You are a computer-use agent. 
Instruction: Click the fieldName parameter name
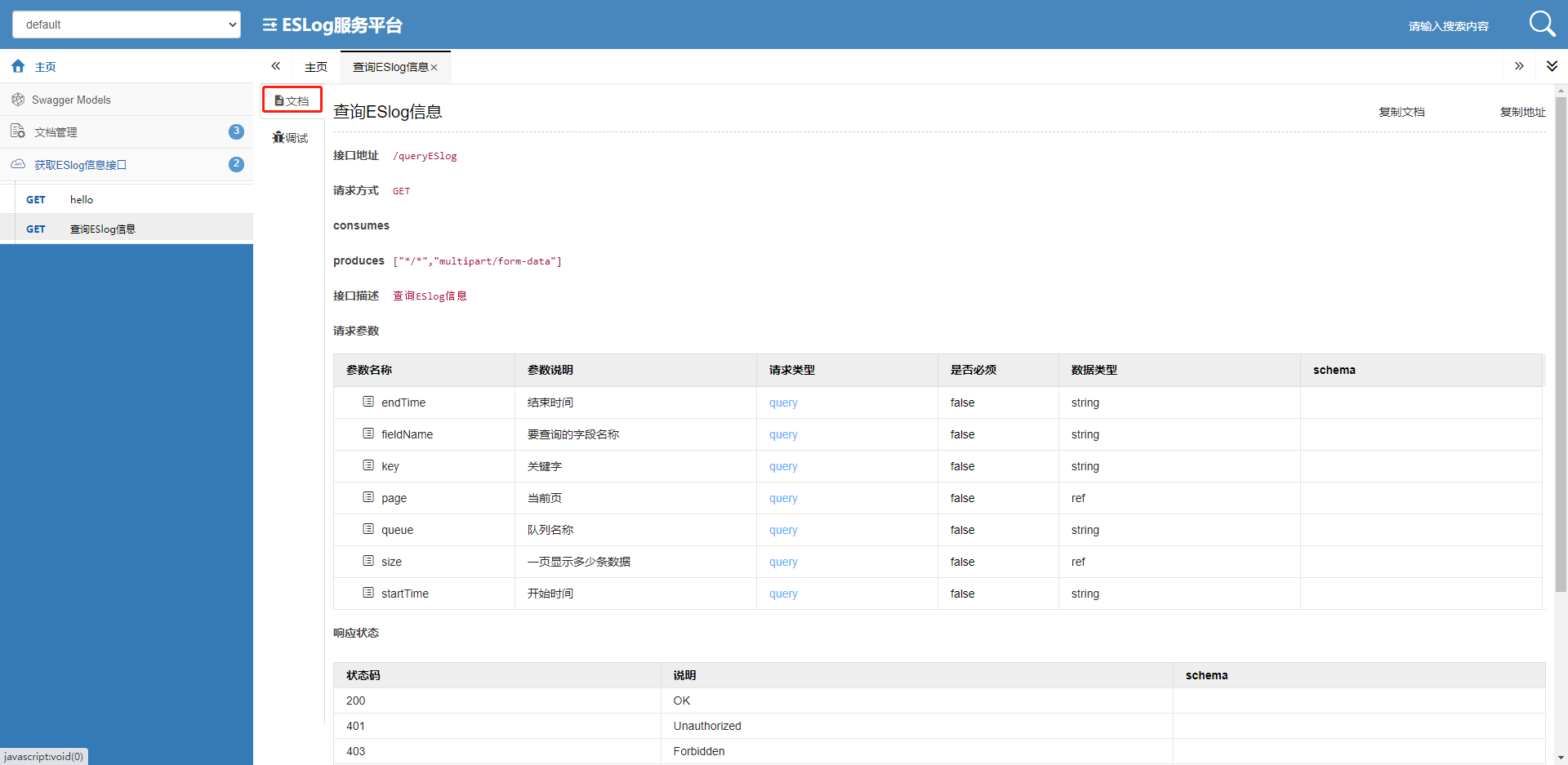(407, 434)
